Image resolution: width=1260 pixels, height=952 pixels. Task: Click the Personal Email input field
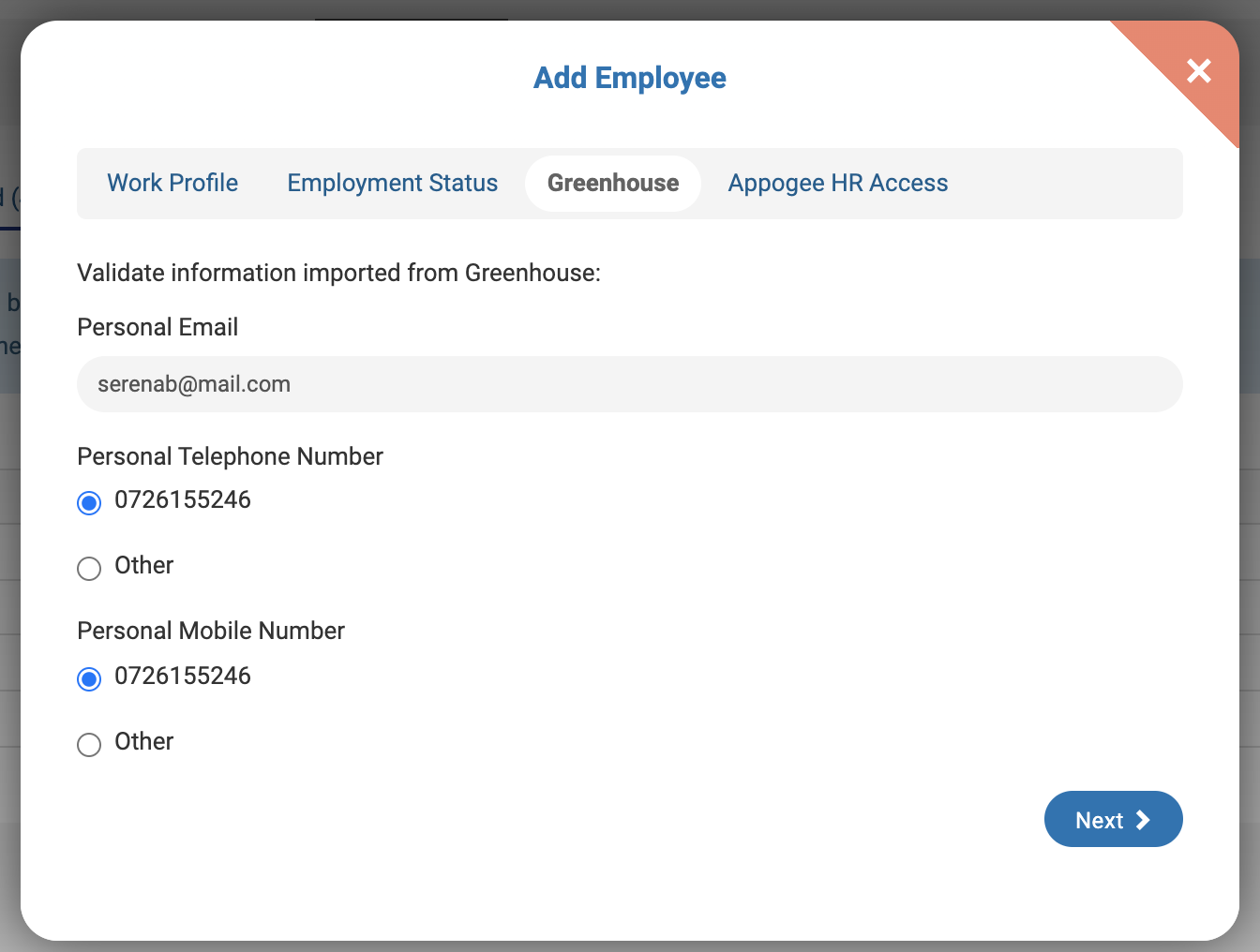point(630,384)
